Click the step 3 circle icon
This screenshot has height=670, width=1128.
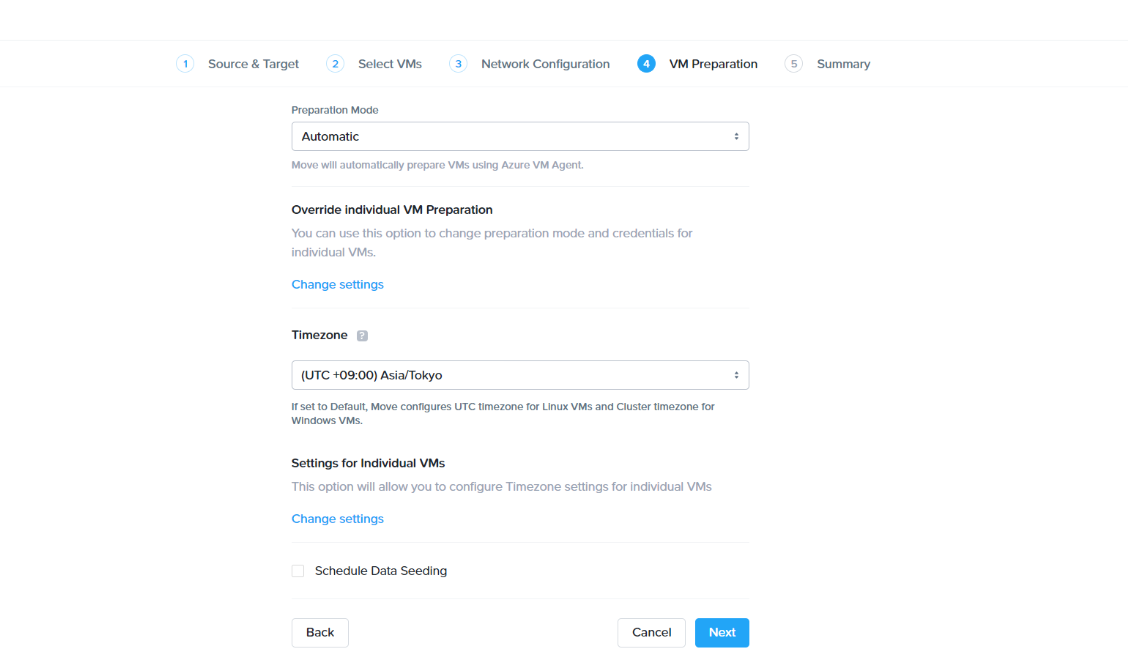click(458, 64)
